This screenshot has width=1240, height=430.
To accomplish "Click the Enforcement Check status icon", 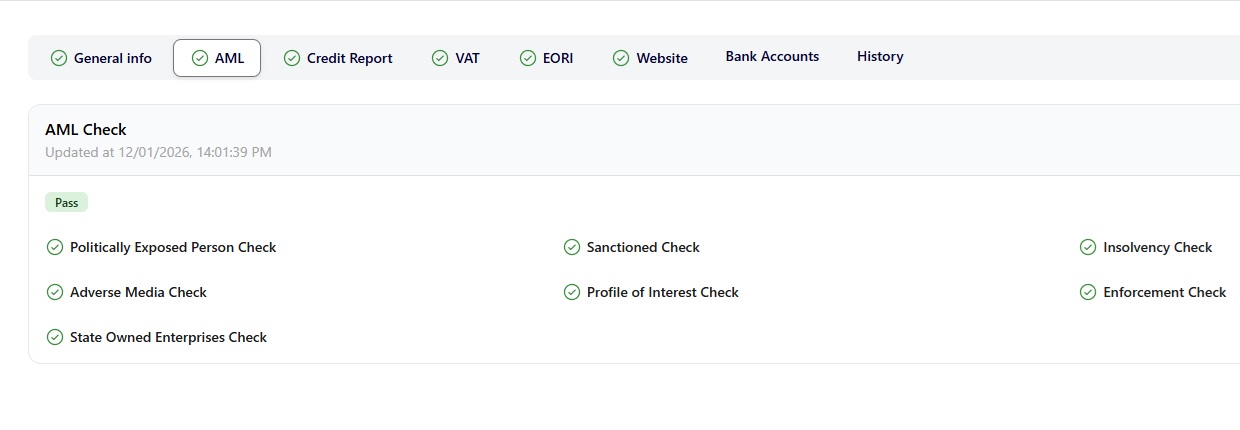I will tap(1088, 292).
